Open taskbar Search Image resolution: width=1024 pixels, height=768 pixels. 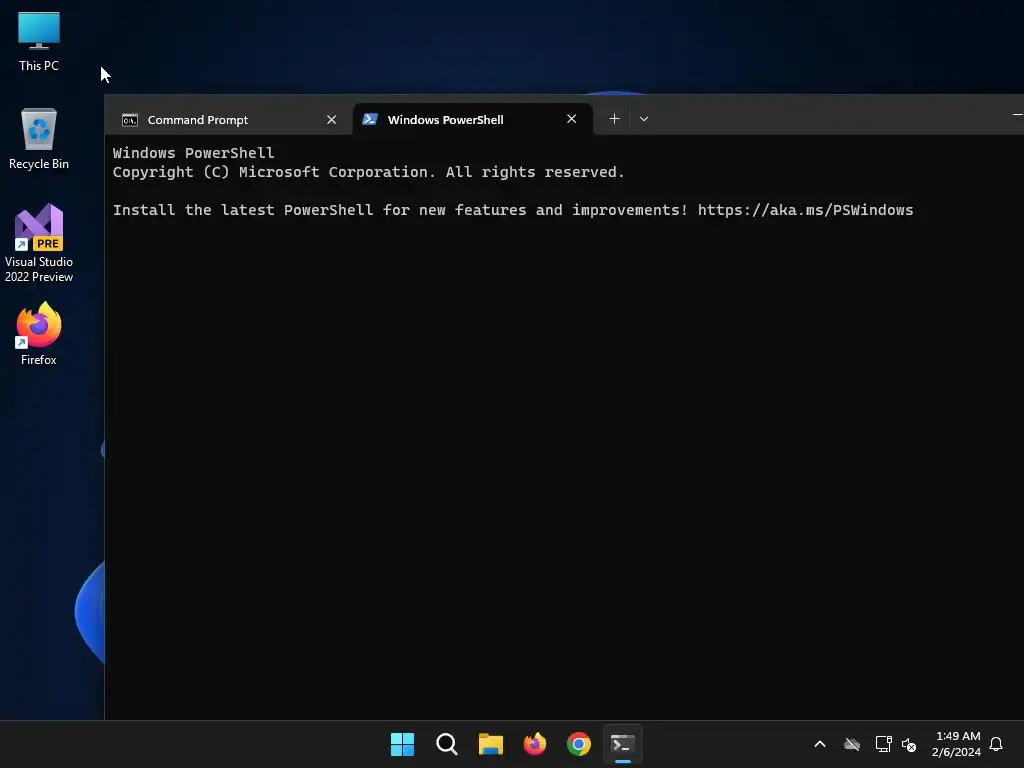point(447,744)
